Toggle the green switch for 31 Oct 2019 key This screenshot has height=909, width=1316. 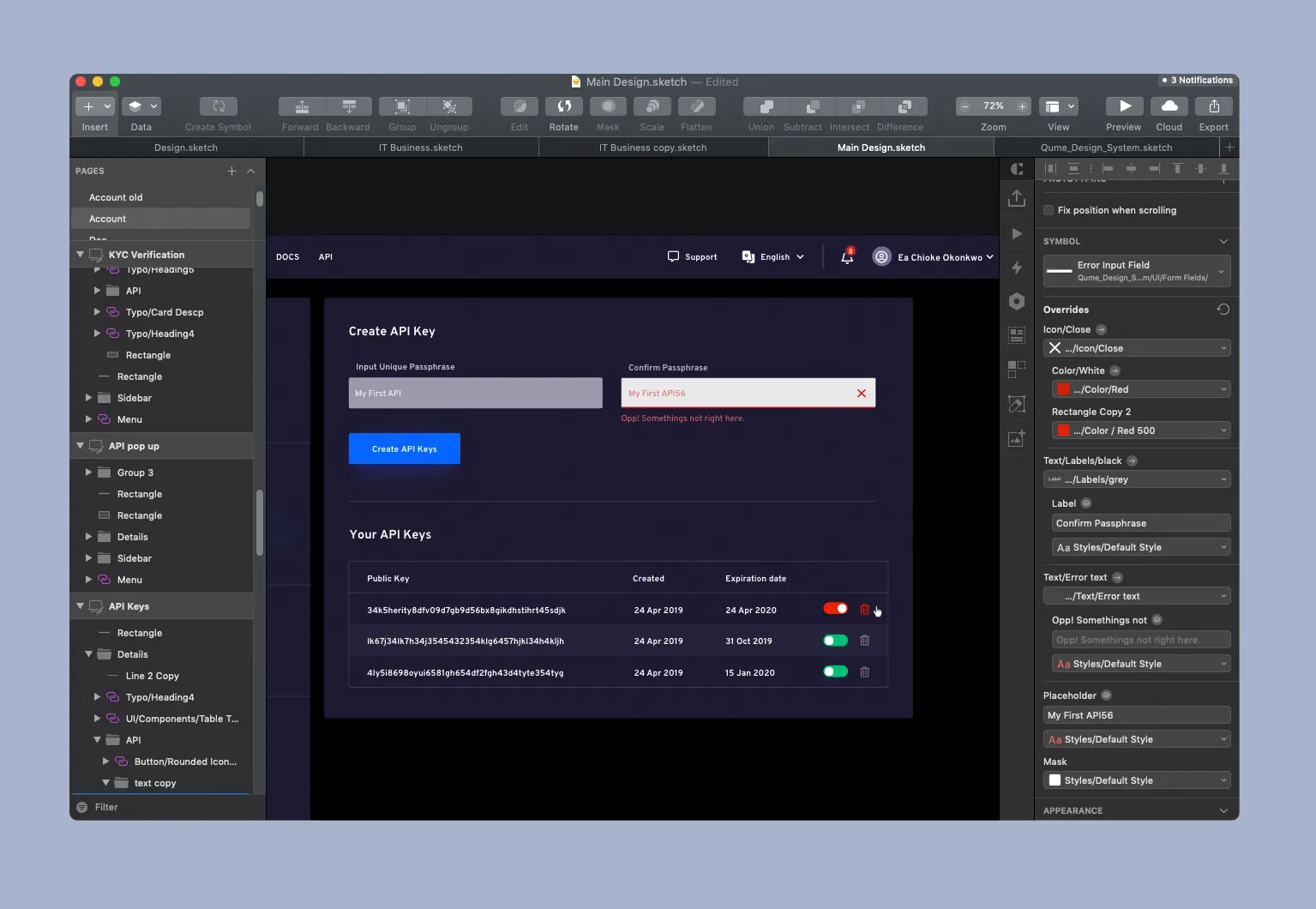(x=835, y=641)
